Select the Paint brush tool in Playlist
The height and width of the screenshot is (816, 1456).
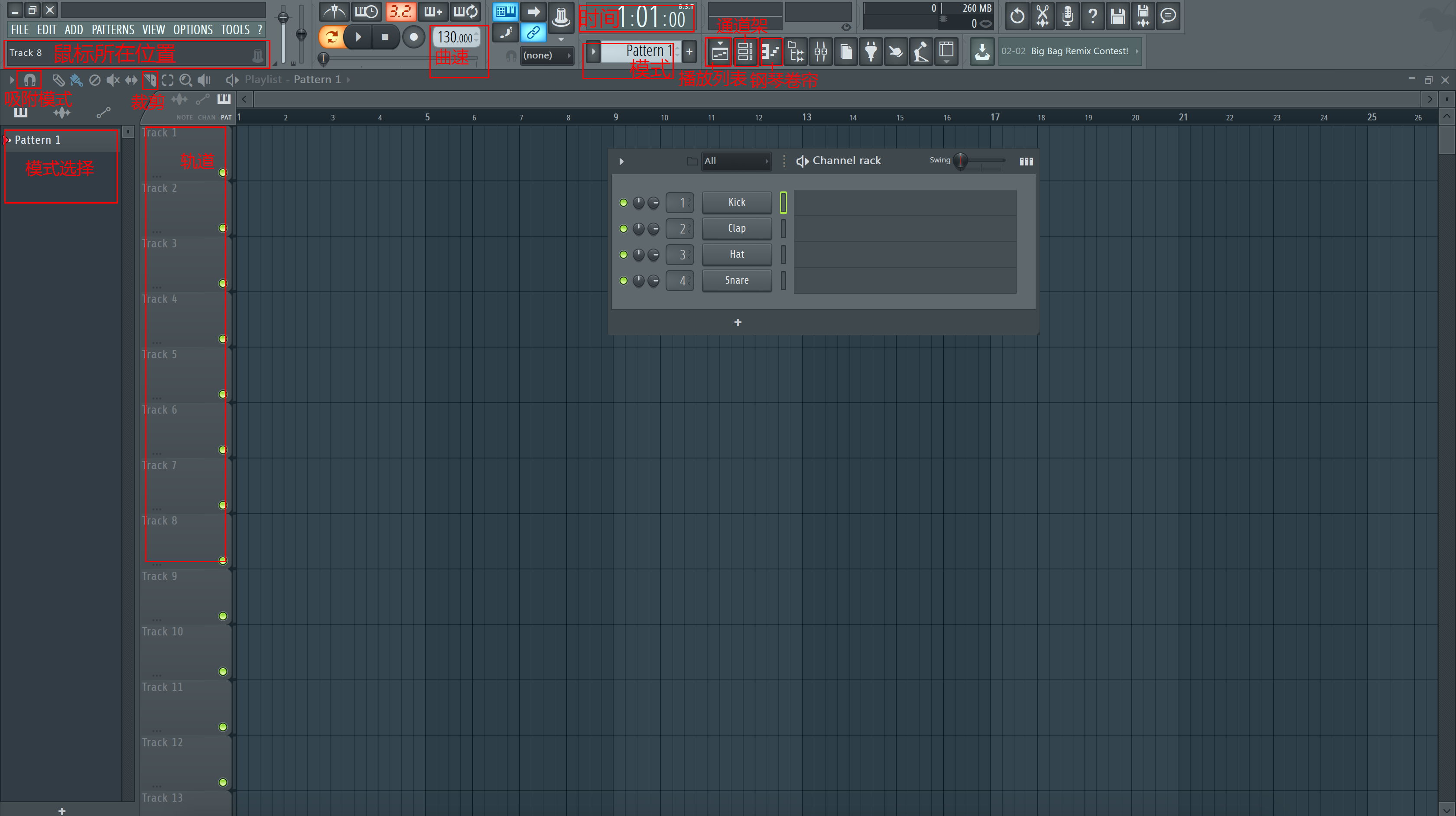click(x=76, y=80)
